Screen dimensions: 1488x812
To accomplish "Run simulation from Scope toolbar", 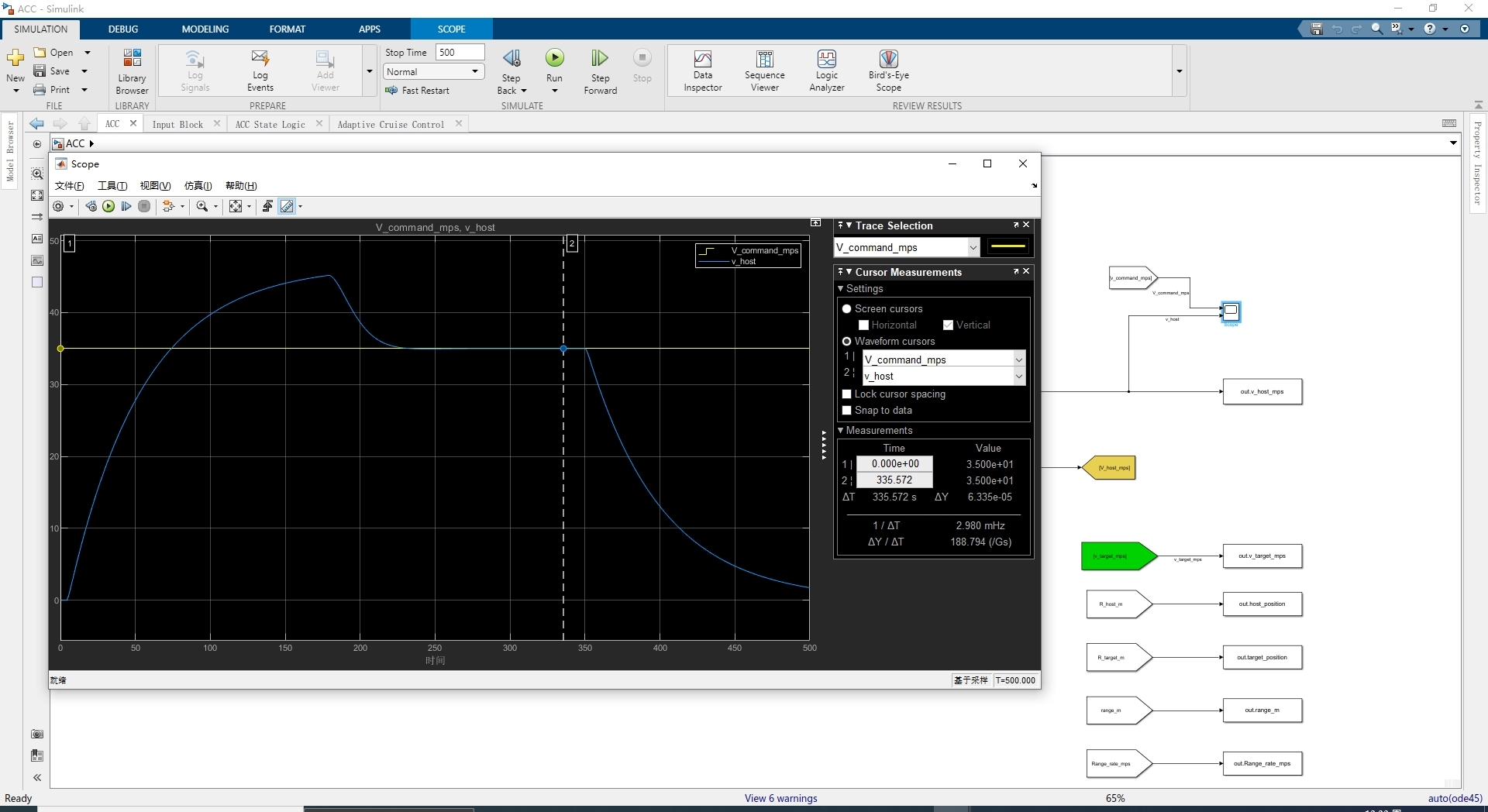I will coord(108,206).
